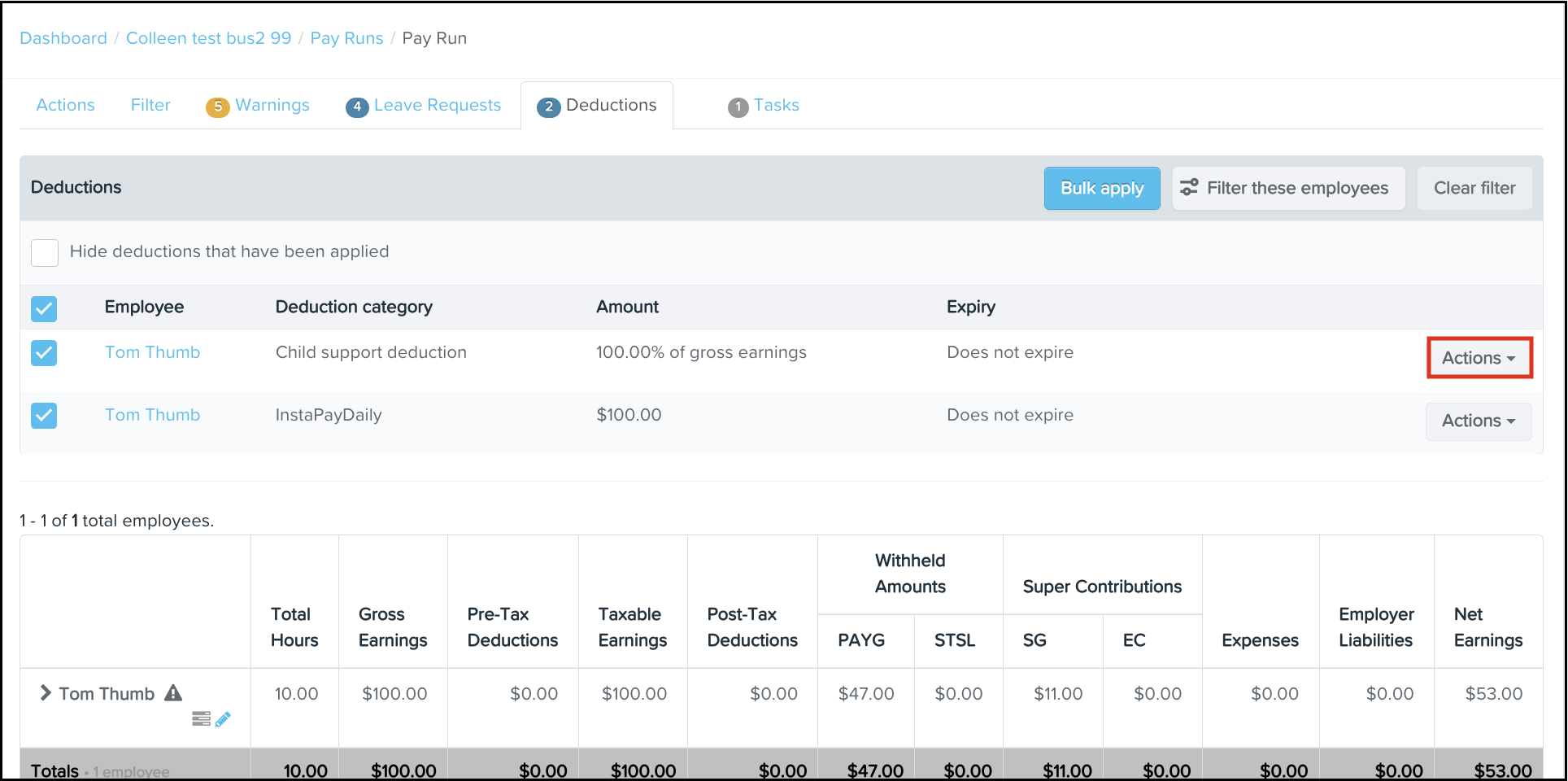Uncheck the select-all checkbox in table header
Screen dimensions: 1568x781
[44, 308]
